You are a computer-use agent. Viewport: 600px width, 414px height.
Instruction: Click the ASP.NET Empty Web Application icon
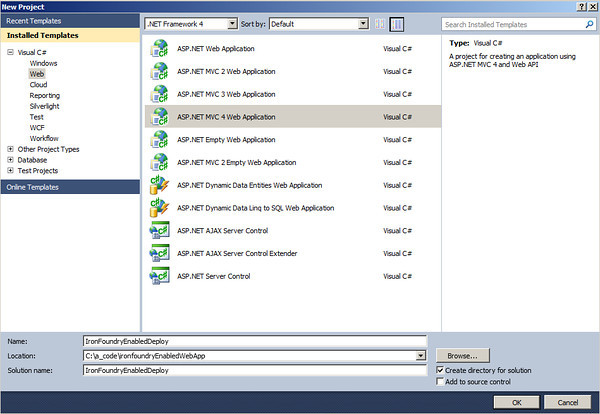point(159,140)
